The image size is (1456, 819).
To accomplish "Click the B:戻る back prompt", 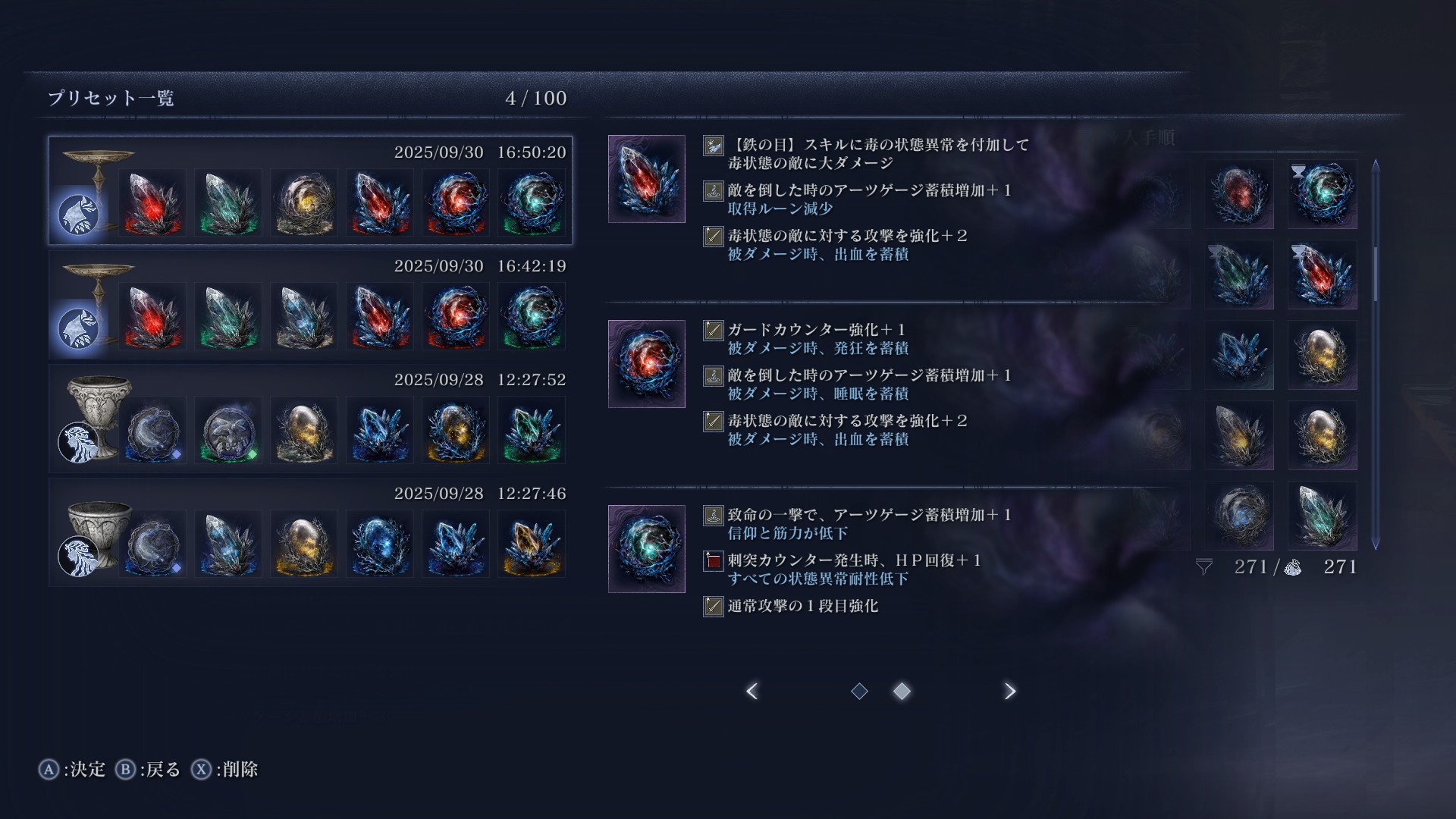I will pos(149,770).
